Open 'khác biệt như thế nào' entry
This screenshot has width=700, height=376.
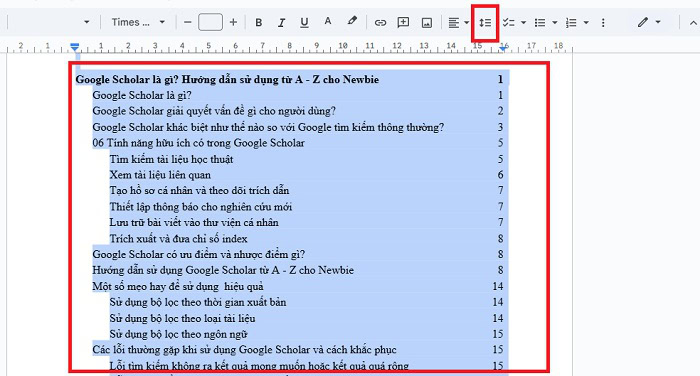pyautogui.click(x=268, y=127)
